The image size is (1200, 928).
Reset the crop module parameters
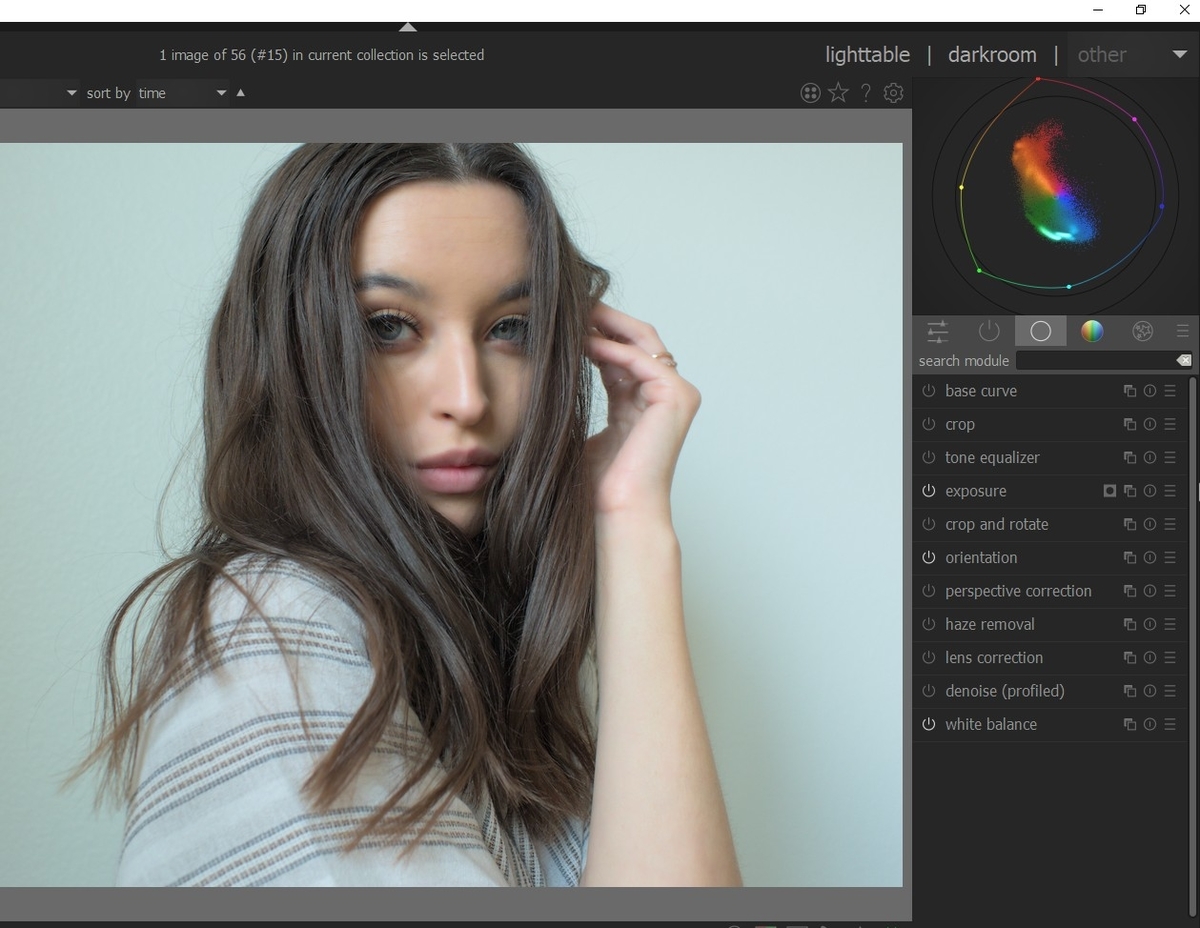pyautogui.click(x=1150, y=424)
